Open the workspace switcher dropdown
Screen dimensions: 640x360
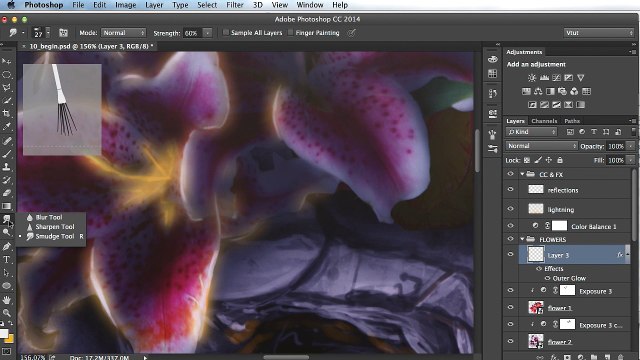[x=599, y=33]
